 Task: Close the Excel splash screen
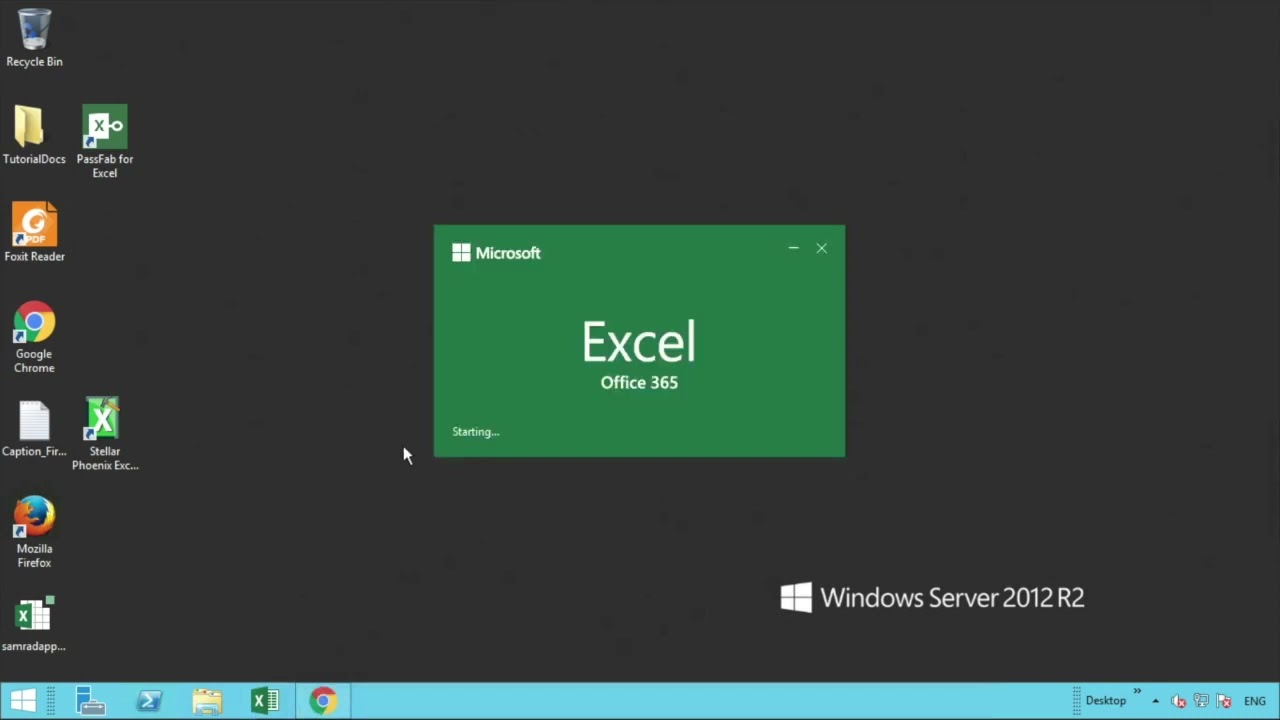822,248
